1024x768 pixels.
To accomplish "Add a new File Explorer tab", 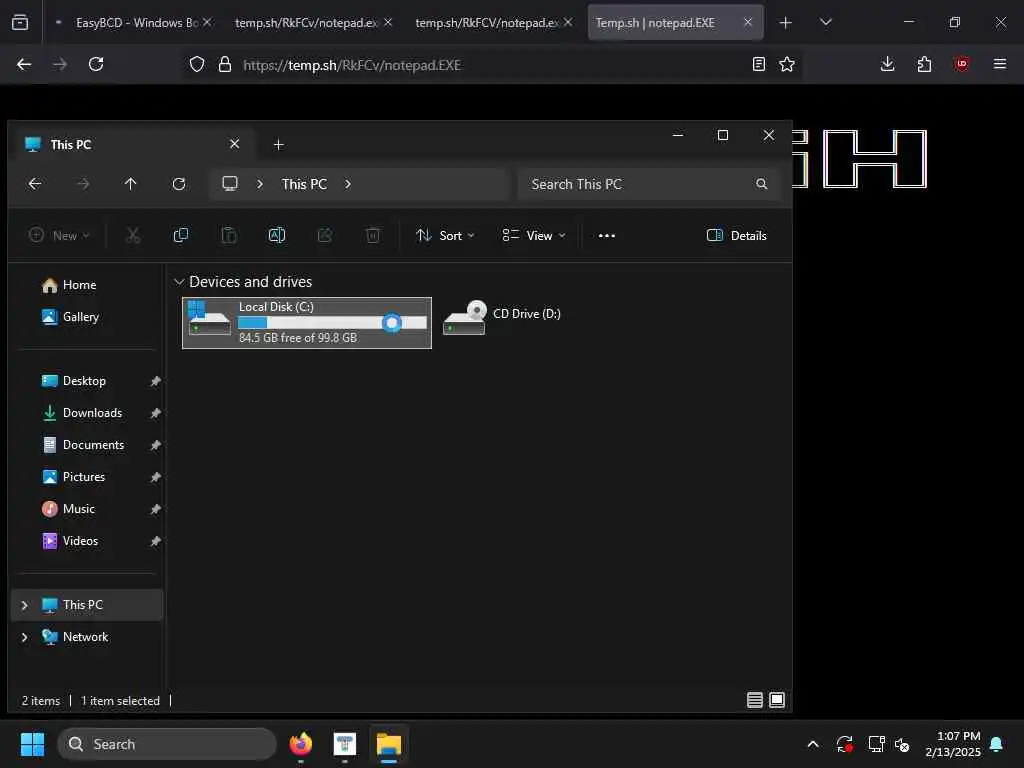I will pyautogui.click(x=278, y=144).
